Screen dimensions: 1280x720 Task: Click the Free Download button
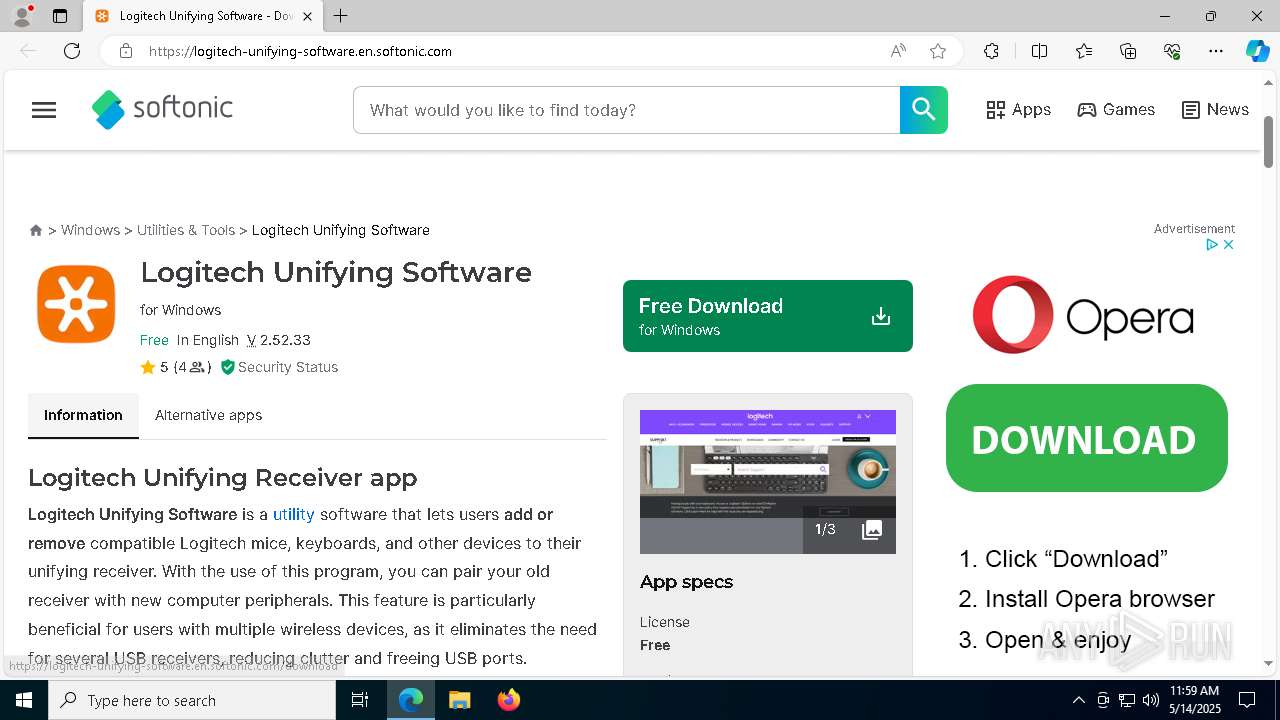(x=767, y=316)
